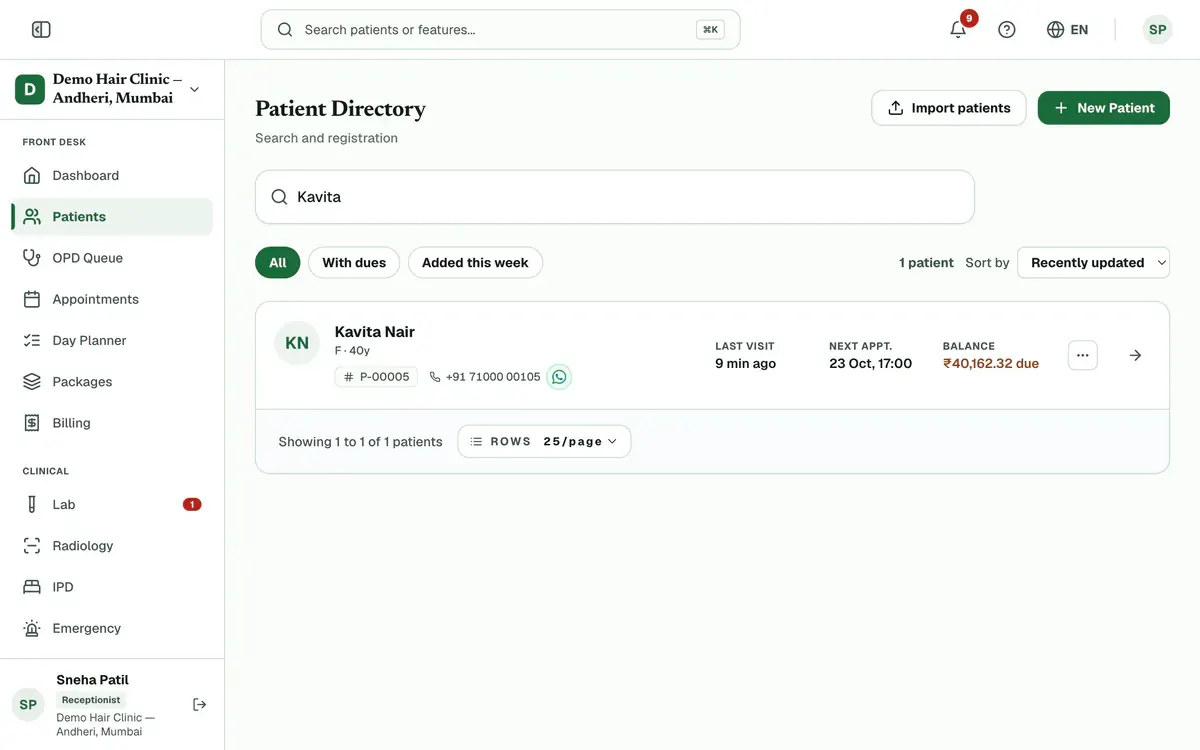
Task: Click the green D clinic logo
Action: [30, 89]
